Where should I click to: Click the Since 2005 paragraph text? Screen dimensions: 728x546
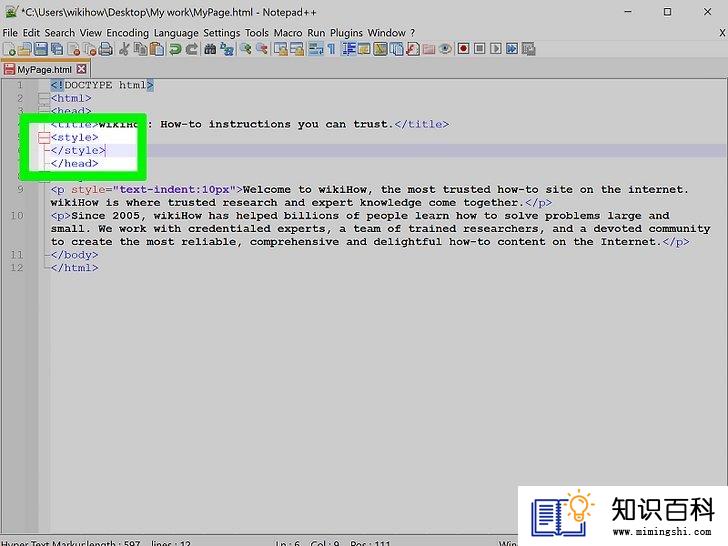[381, 229]
